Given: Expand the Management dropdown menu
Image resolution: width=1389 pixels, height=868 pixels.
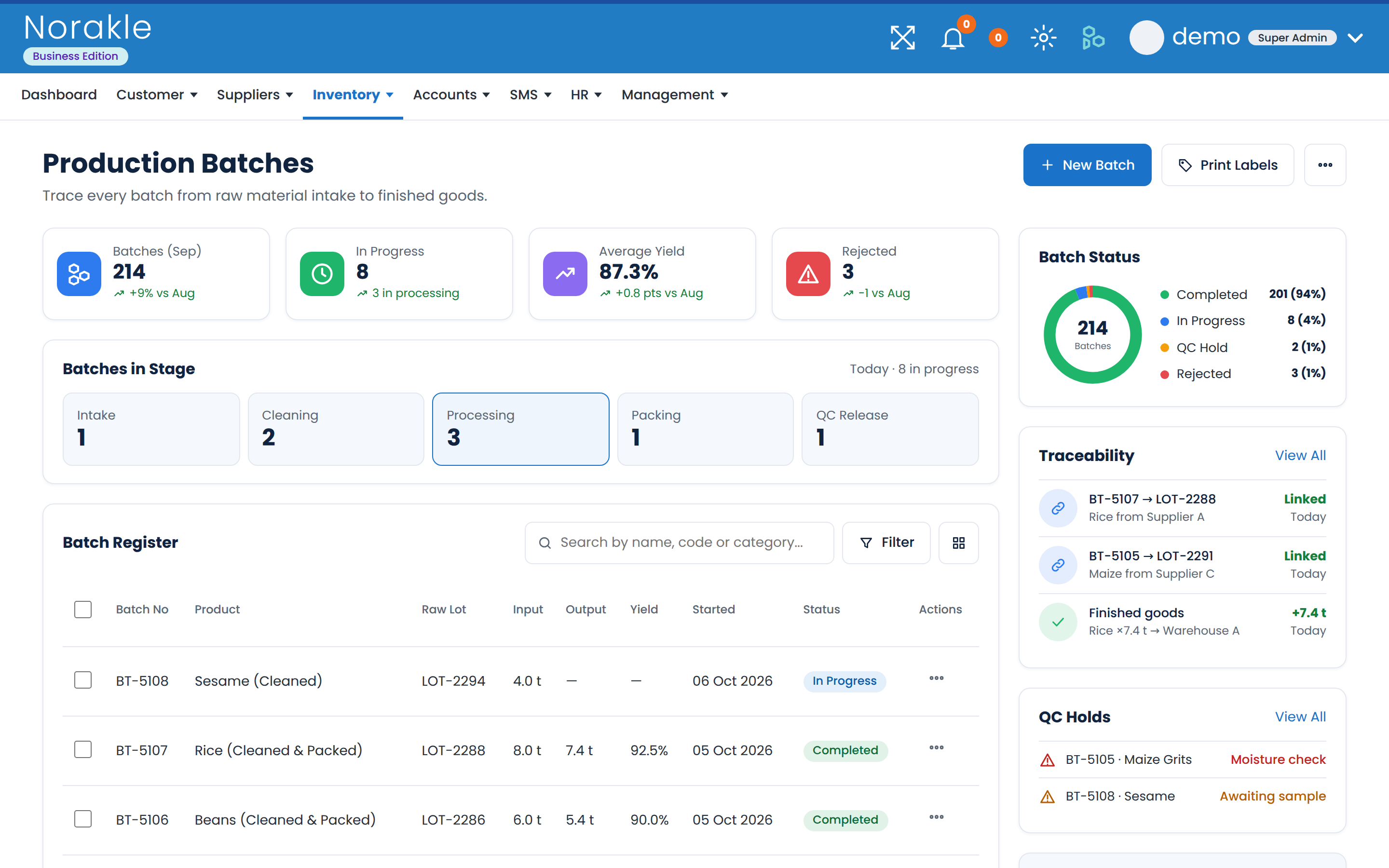Looking at the screenshot, I should 674,95.
